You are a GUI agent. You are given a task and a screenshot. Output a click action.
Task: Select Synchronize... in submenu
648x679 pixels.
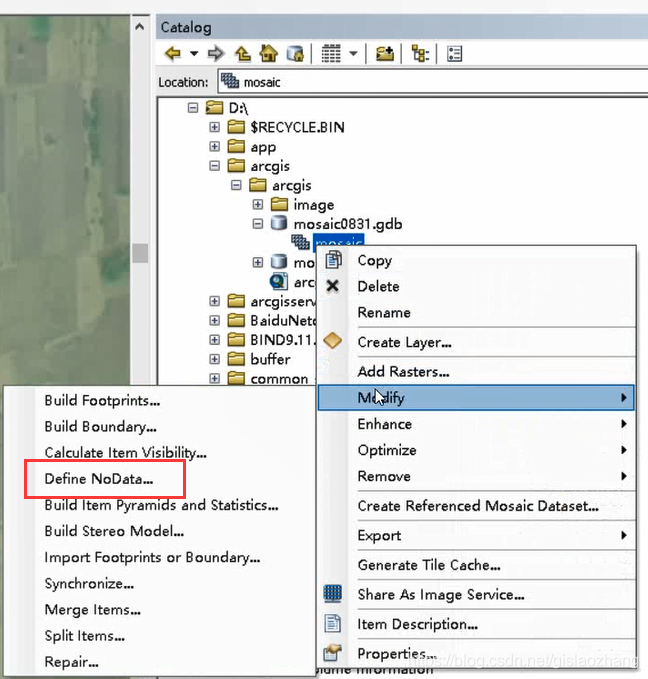[x=159, y=583]
